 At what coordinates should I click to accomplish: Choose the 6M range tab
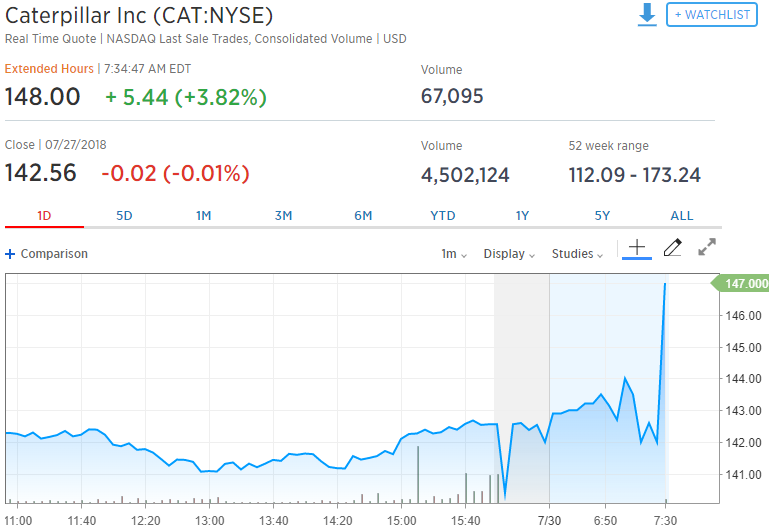tap(363, 215)
